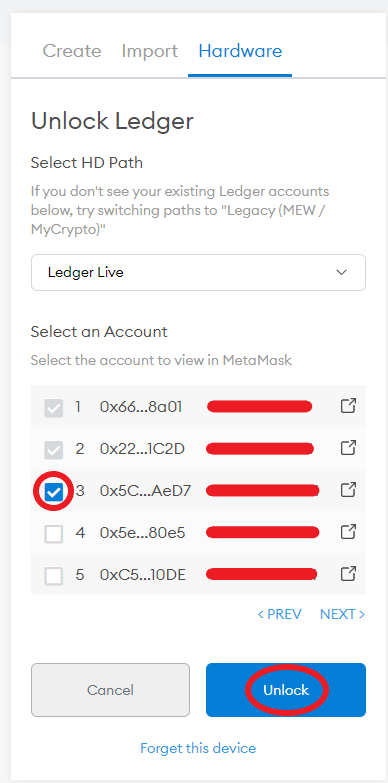The image size is (388, 783).
Task: Open account 1 external link icon
Action: pos(348,405)
